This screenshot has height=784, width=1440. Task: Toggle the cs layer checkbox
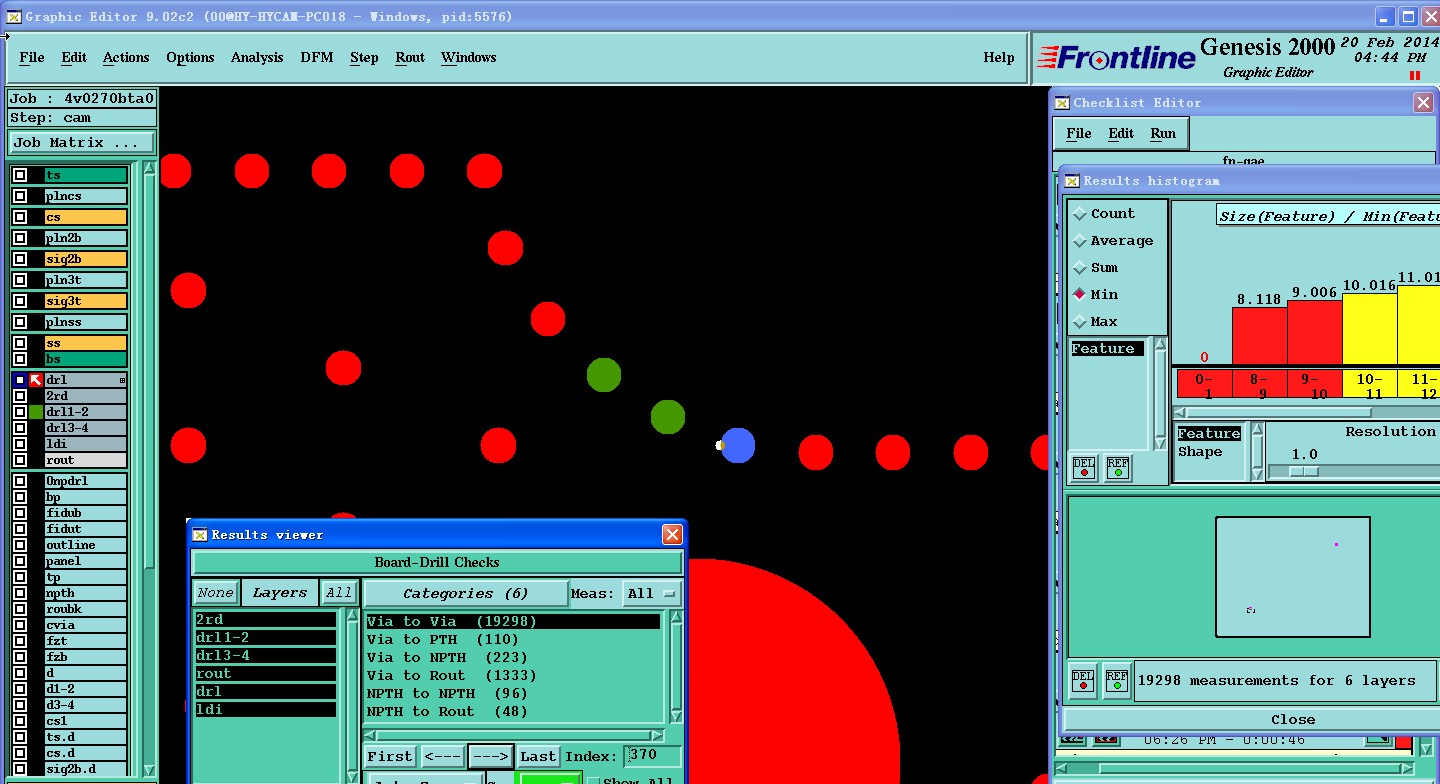pos(19,217)
